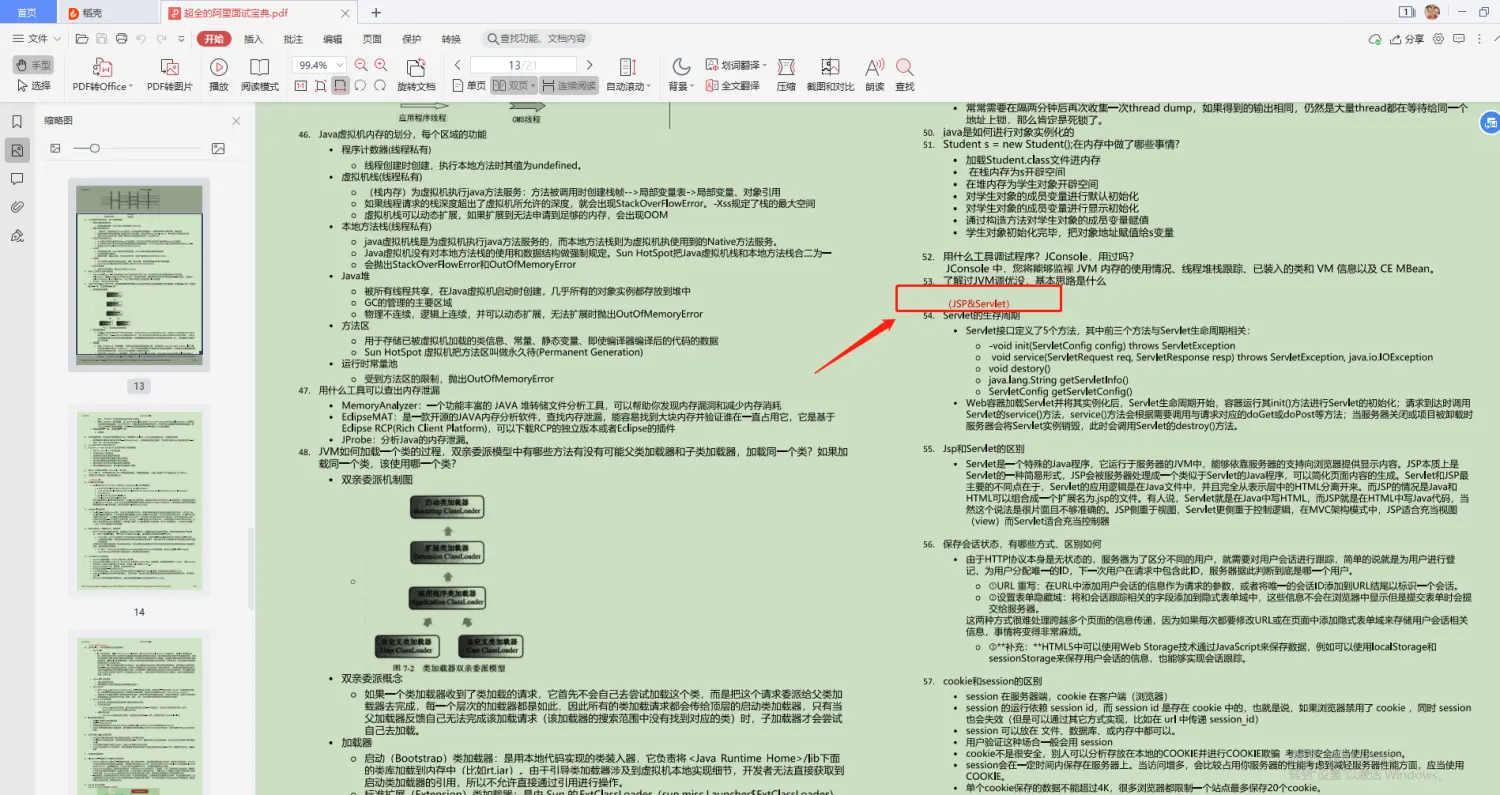
Task: Click the large thumbnail size icon
Action: tap(218, 148)
